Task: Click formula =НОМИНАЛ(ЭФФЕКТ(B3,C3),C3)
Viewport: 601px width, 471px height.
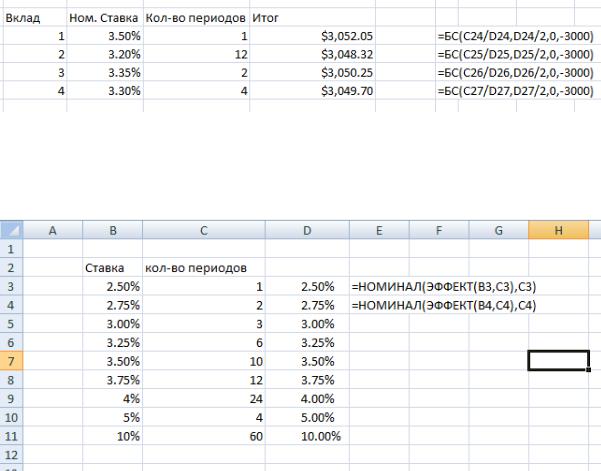Action: point(443,286)
